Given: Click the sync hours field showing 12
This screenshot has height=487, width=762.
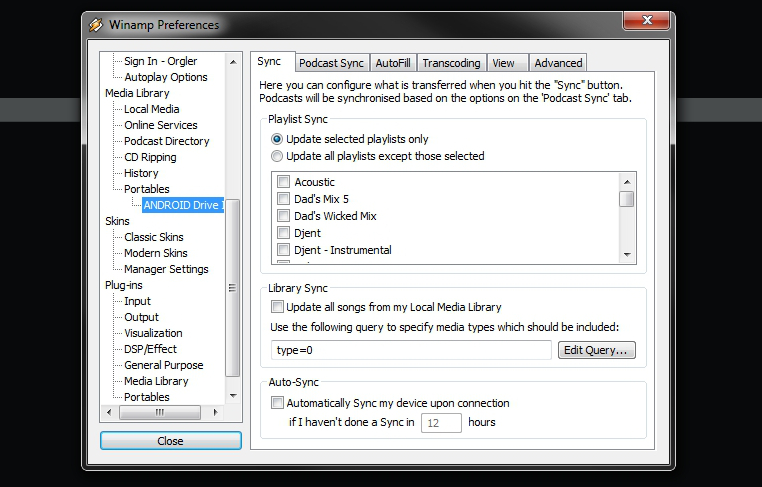Looking at the screenshot, I should (441, 423).
